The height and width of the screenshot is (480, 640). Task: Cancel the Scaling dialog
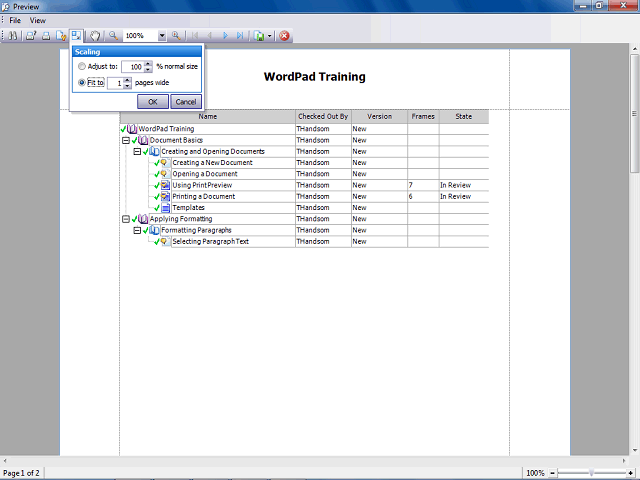tap(186, 102)
